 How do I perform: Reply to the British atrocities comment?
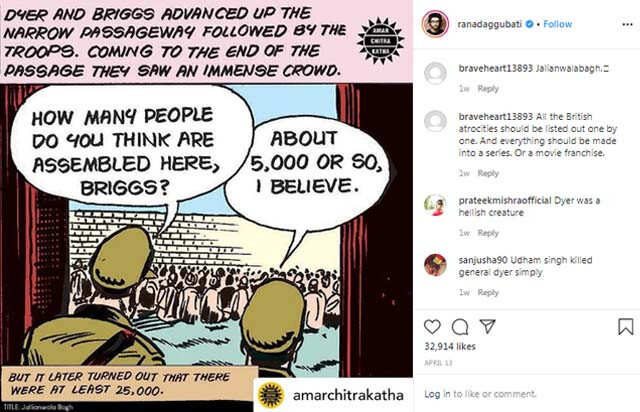tap(488, 173)
